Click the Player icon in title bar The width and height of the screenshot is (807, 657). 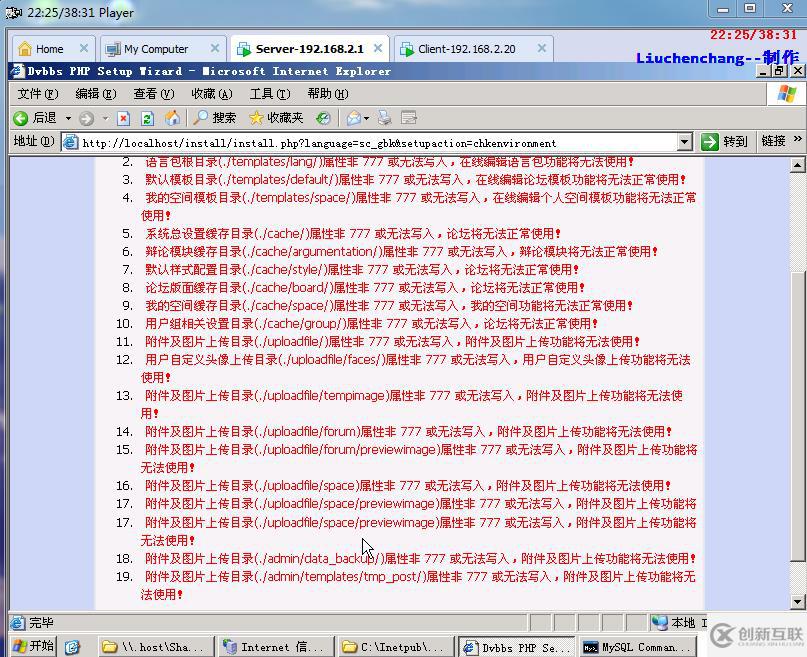pyautogui.click(x=13, y=12)
